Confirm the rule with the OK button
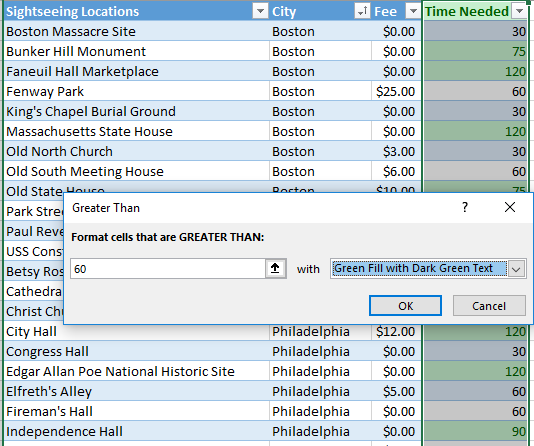 click(405, 306)
